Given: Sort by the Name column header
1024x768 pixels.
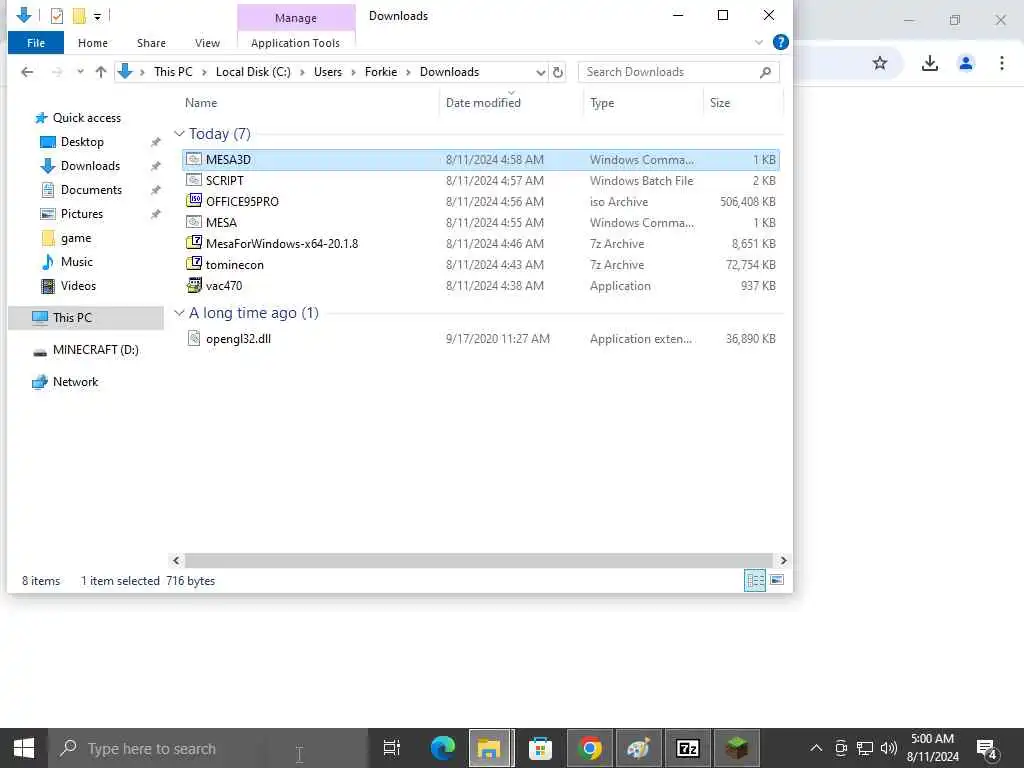Looking at the screenshot, I should (200, 103).
